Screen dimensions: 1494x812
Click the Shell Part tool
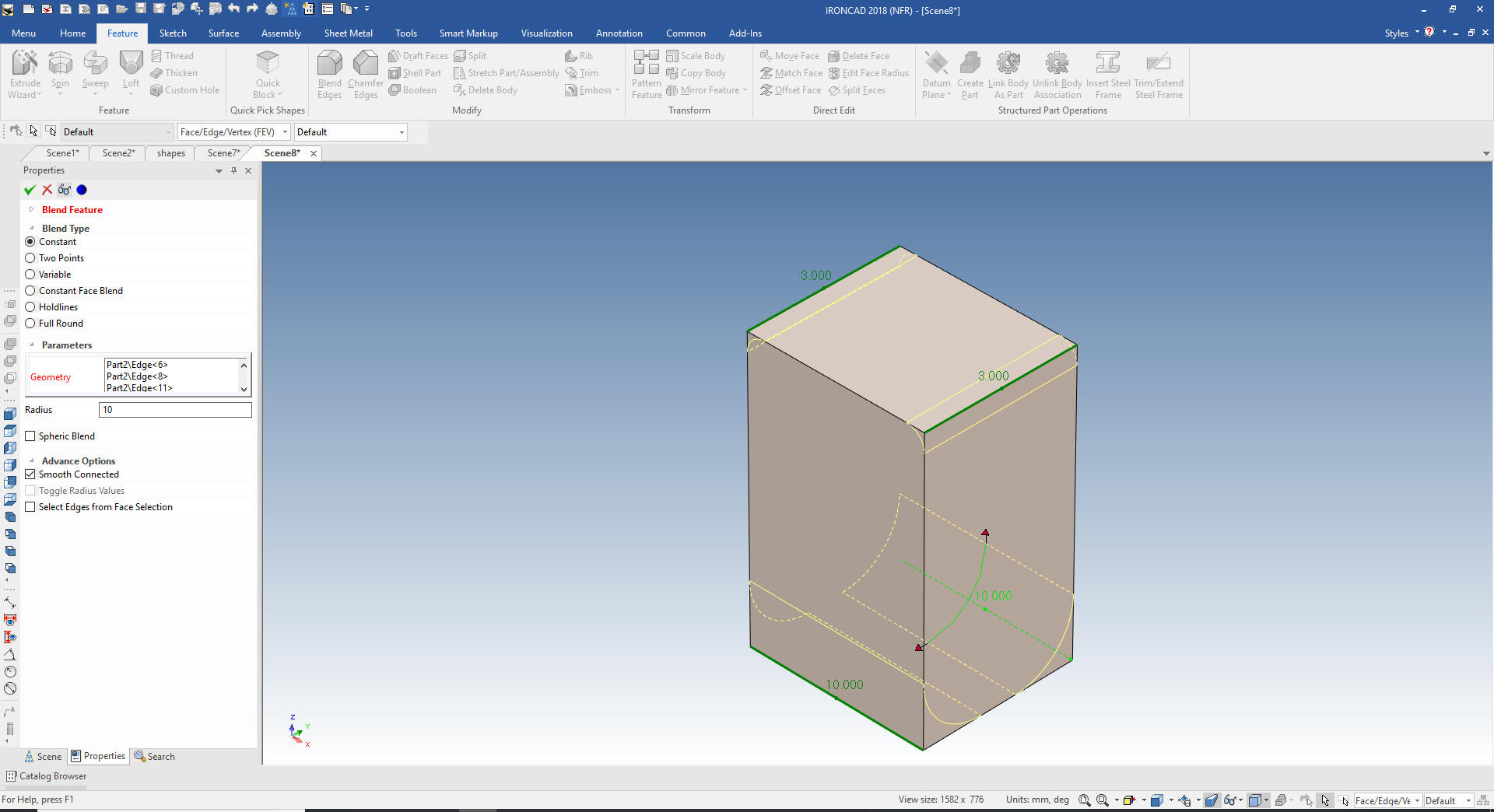[x=415, y=73]
